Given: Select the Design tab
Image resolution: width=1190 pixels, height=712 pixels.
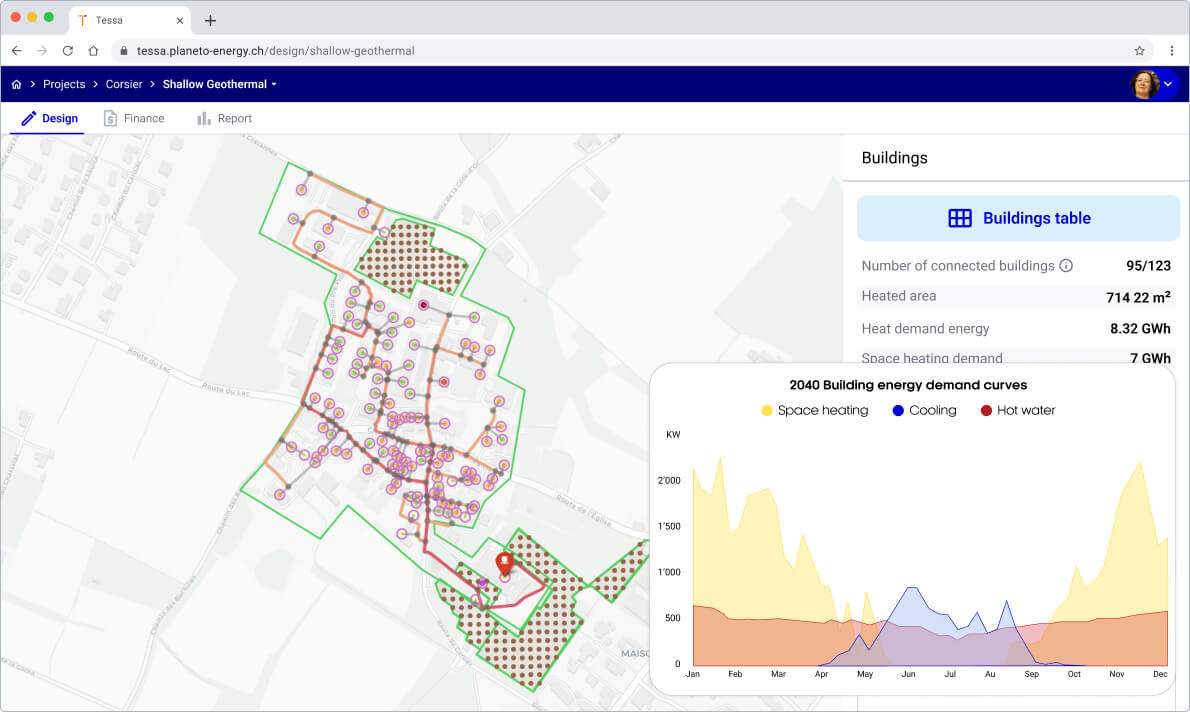Looking at the screenshot, I should pyautogui.click(x=50, y=118).
